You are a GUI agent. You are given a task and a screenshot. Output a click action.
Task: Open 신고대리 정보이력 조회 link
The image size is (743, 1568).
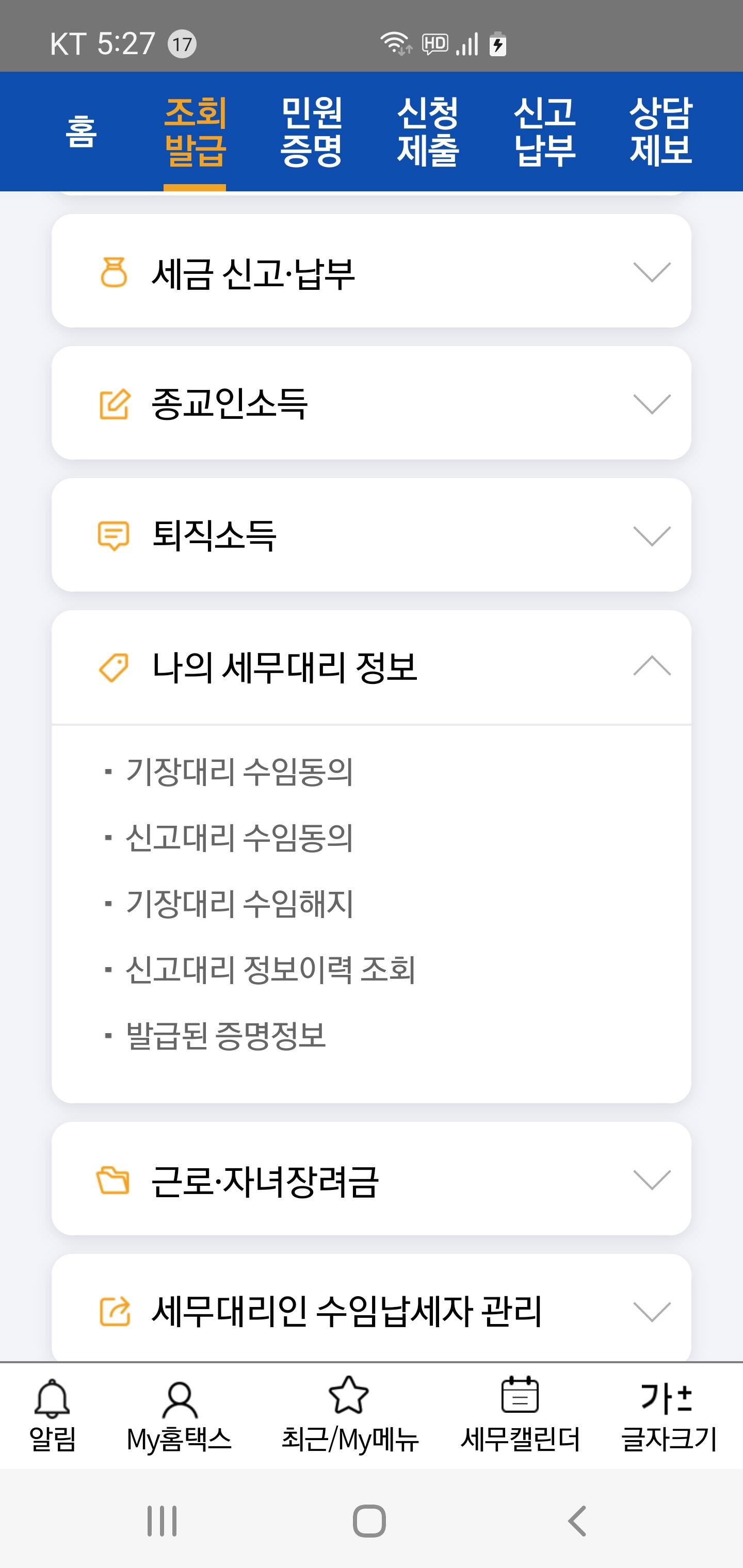[270, 969]
